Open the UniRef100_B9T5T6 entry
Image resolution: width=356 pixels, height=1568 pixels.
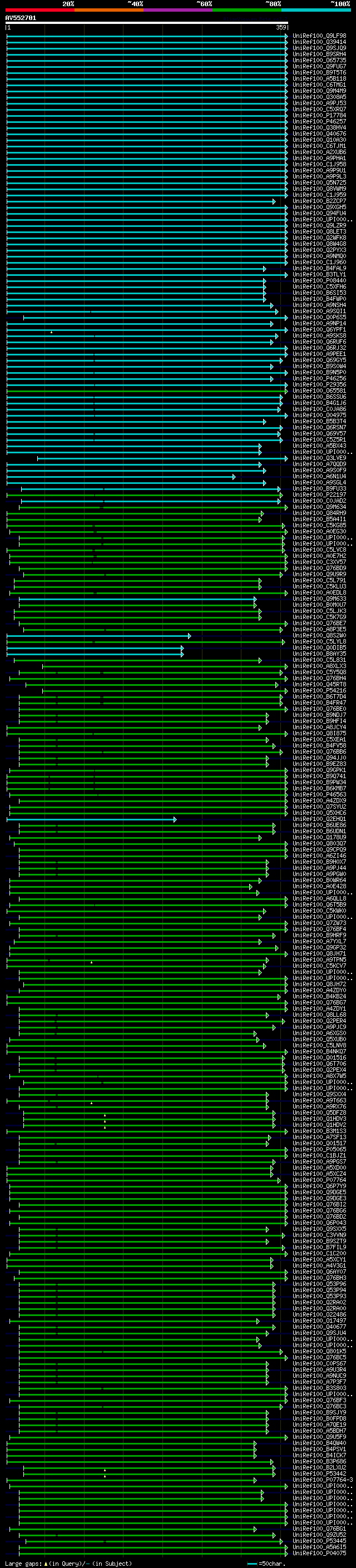[x=319, y=73]
